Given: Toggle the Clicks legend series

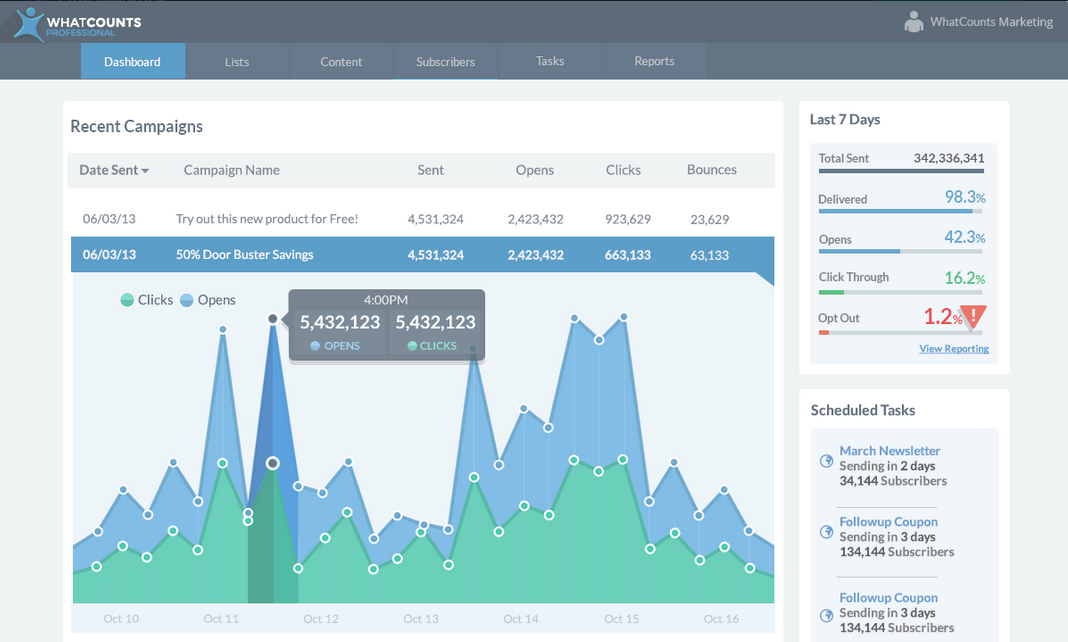Looking at the screenshot, I should point(146,300).
